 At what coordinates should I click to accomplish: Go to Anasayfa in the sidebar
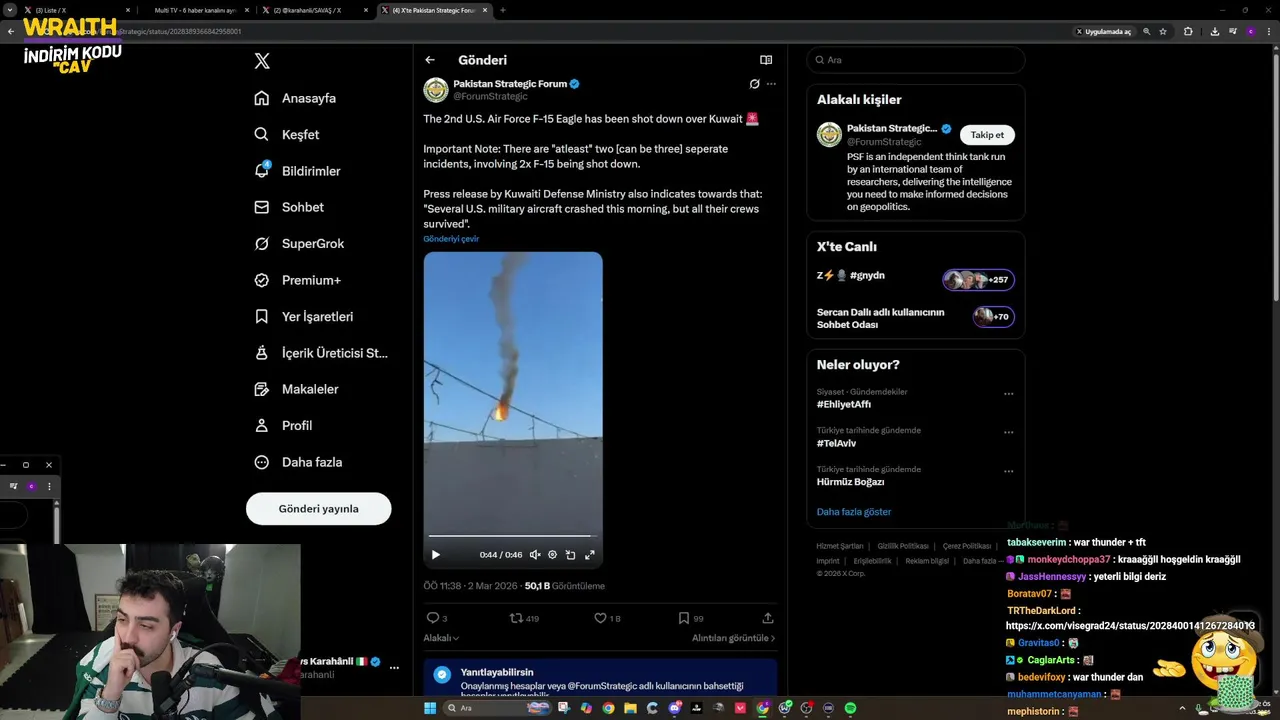click(x=295, y=98)
